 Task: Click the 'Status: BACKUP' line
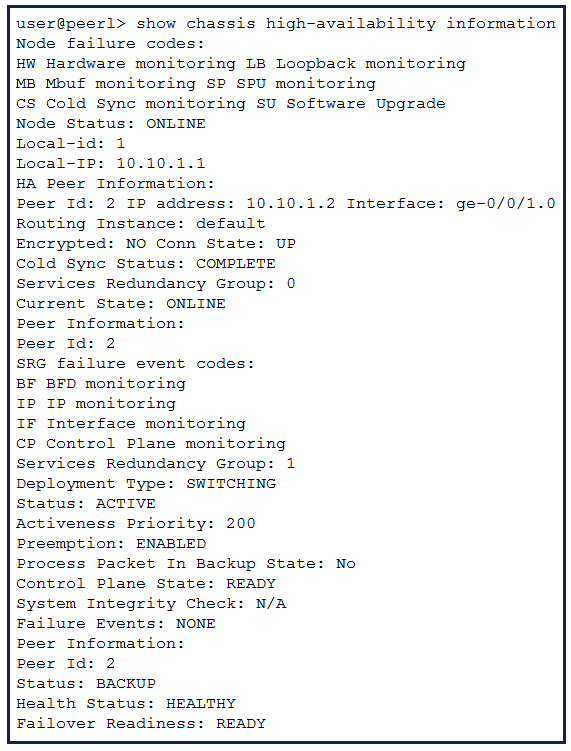coord(86,683)
